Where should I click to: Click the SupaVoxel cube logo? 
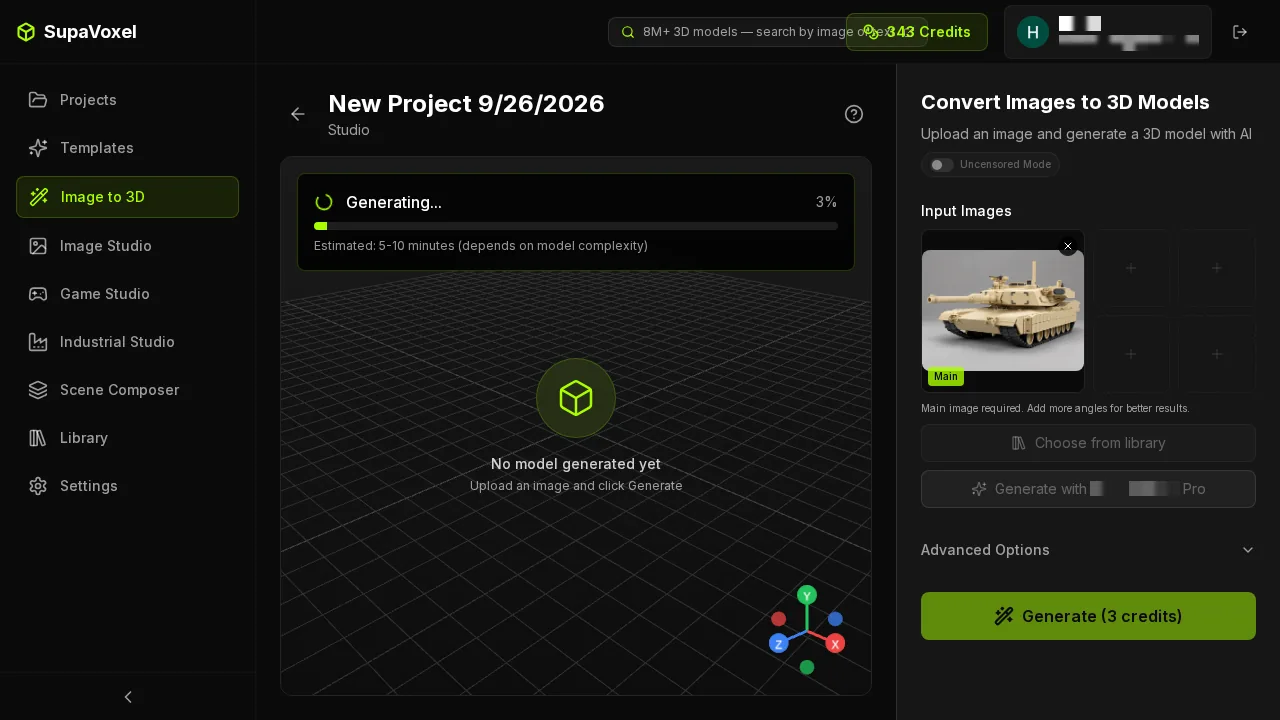pyautogui.click(x=26, y=32)
